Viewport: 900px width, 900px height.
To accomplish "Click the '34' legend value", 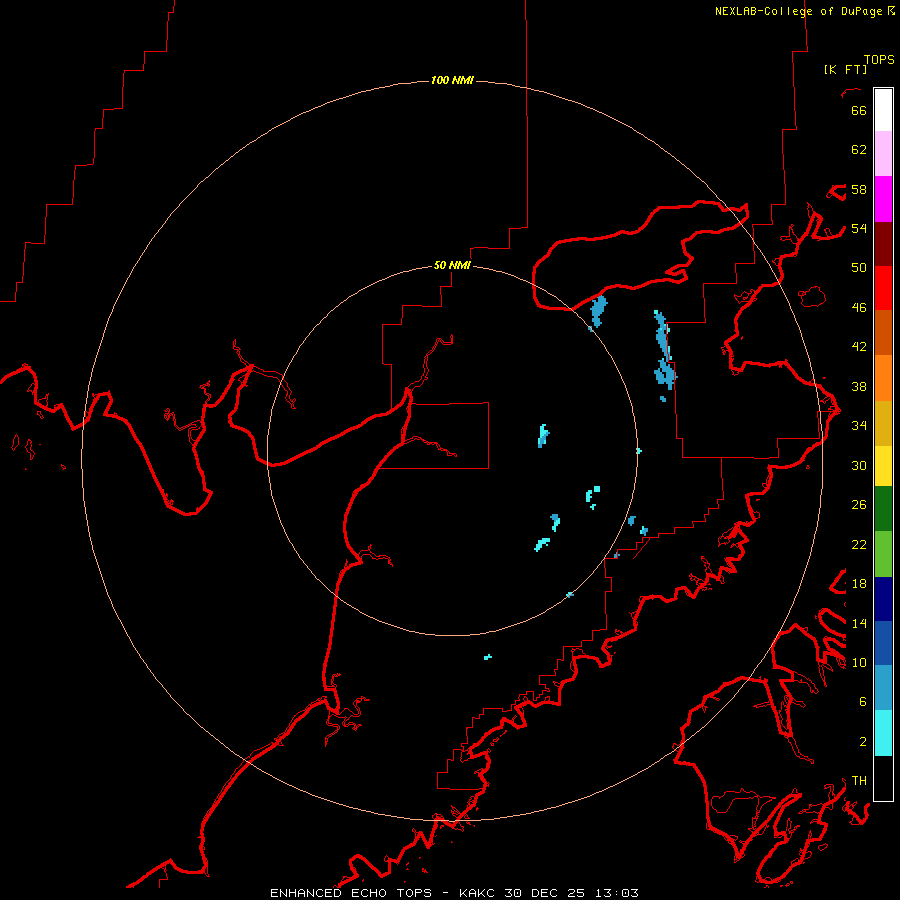I will [x=859, y=426].
